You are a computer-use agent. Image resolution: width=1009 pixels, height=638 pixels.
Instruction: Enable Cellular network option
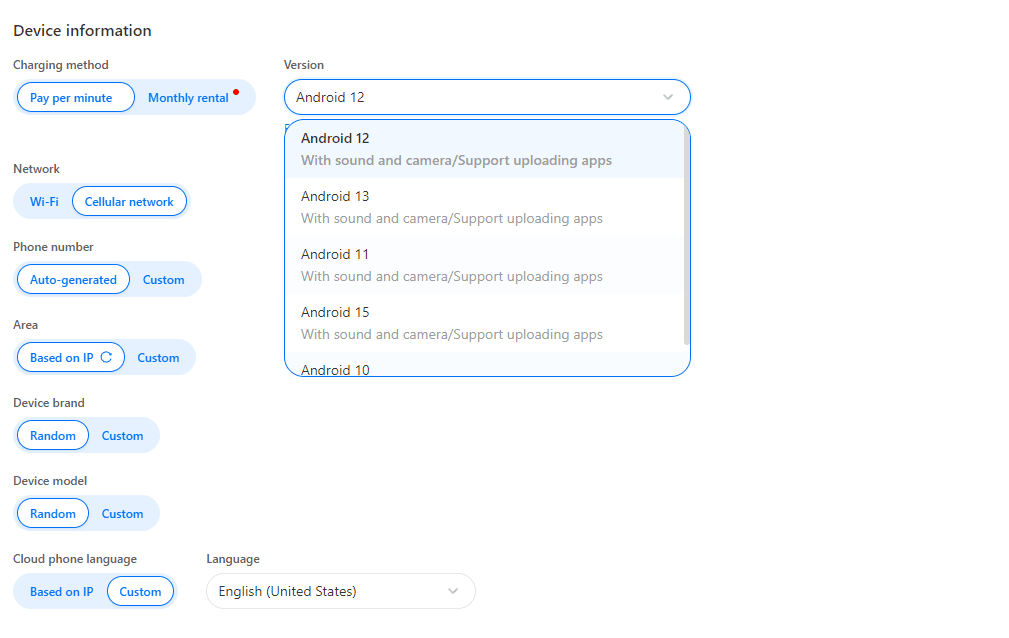tap(129, 201)
